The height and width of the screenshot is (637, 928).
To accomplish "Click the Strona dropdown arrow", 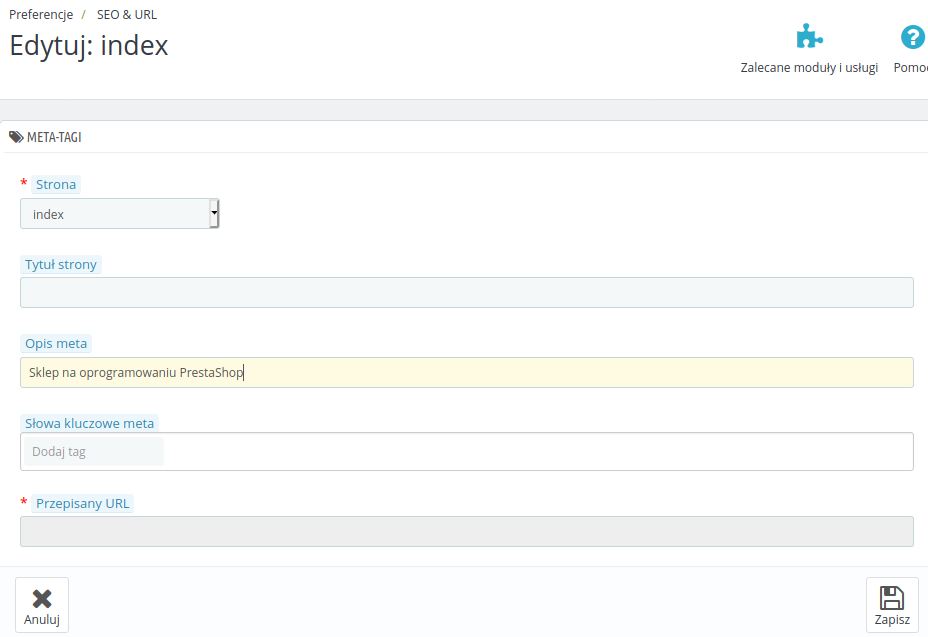I will click(214, 214).
